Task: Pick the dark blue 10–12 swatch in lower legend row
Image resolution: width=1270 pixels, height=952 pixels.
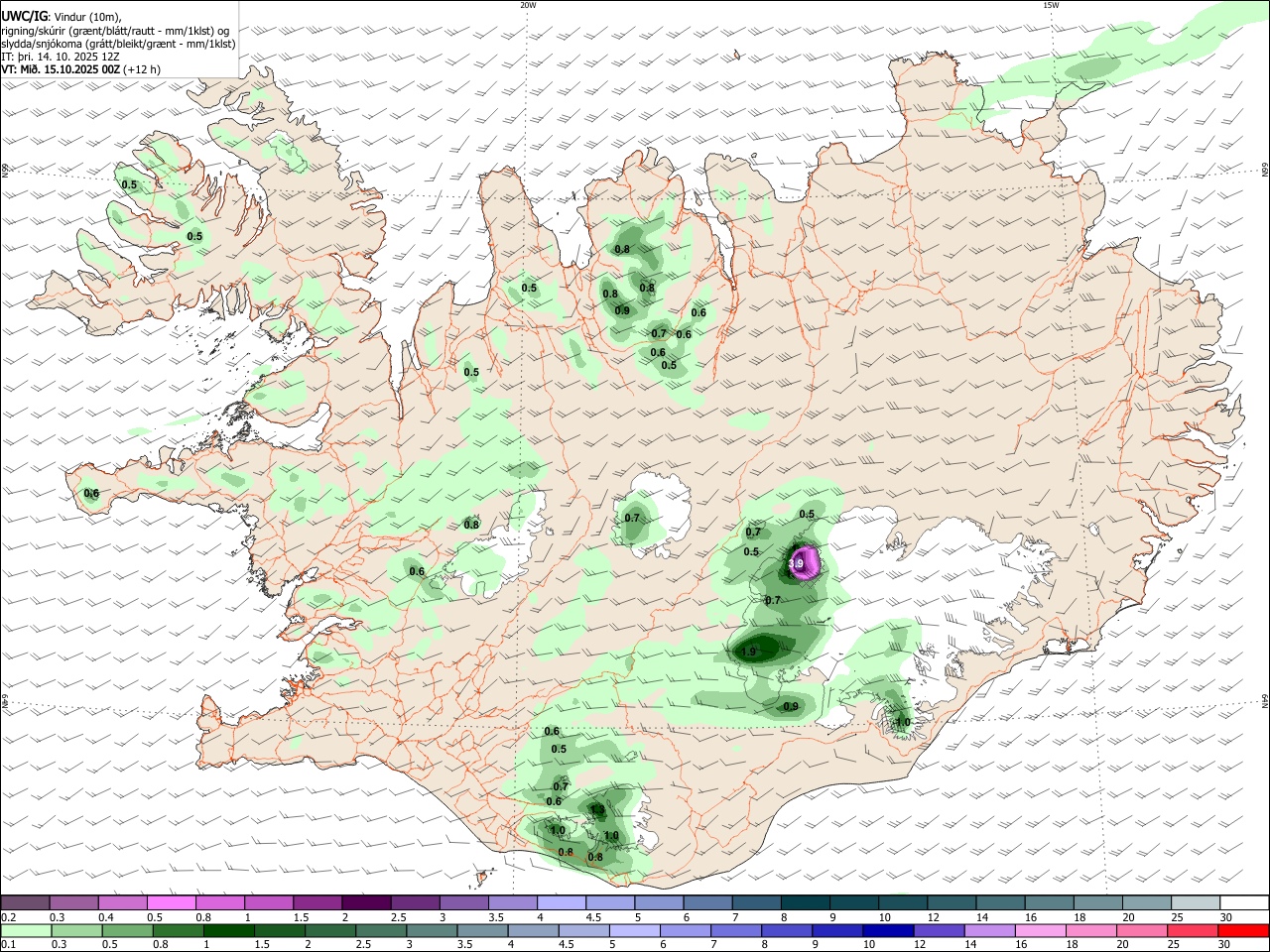Action: click(x=887, y=931)
